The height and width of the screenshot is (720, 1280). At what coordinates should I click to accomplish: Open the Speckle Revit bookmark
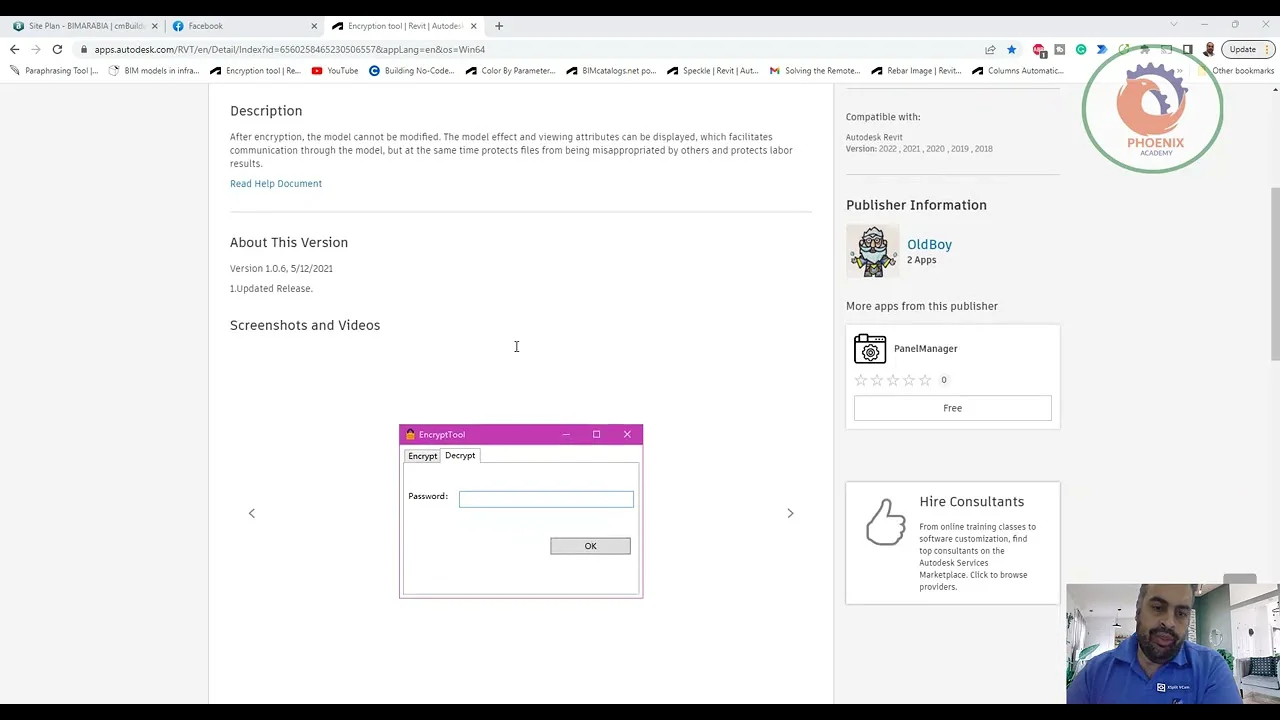click(713, 71)
